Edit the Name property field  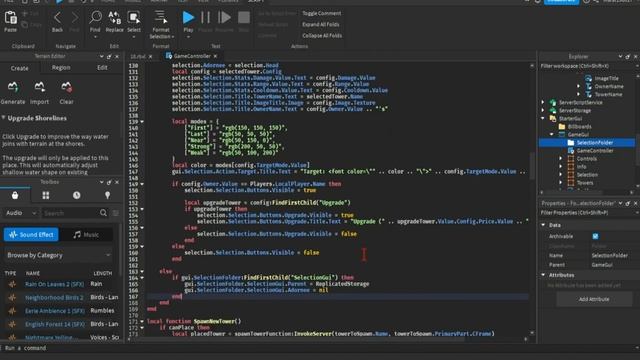(x=612, y=256)
